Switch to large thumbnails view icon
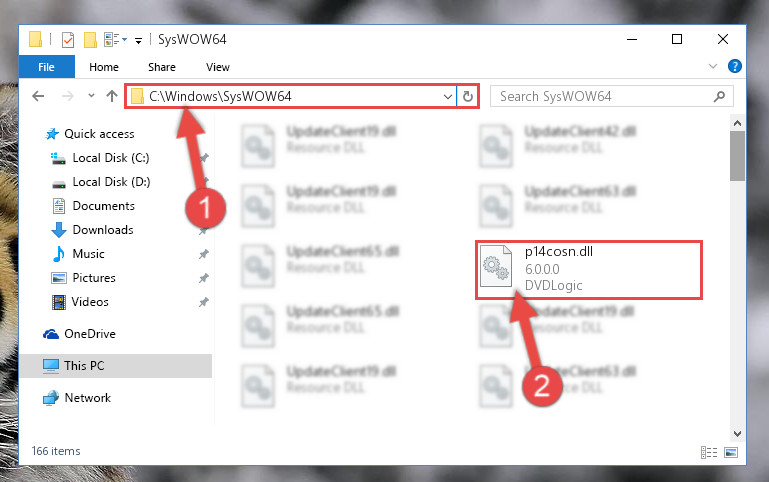The height and width of the screenshot is (482, 769). tap(731, 452)
